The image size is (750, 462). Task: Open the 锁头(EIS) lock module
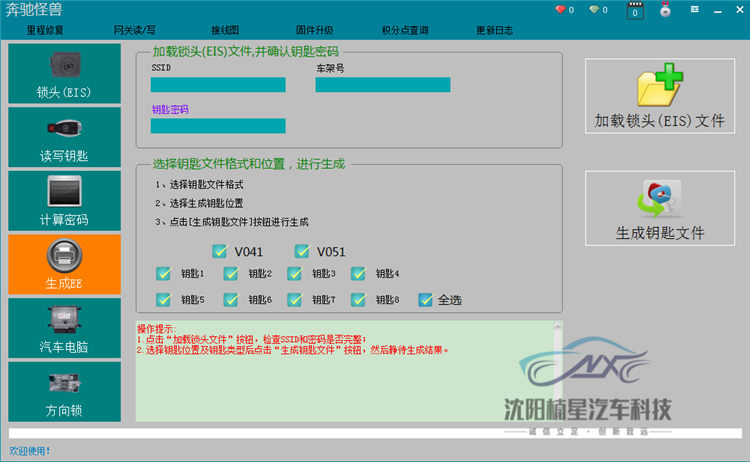point(64,74)
